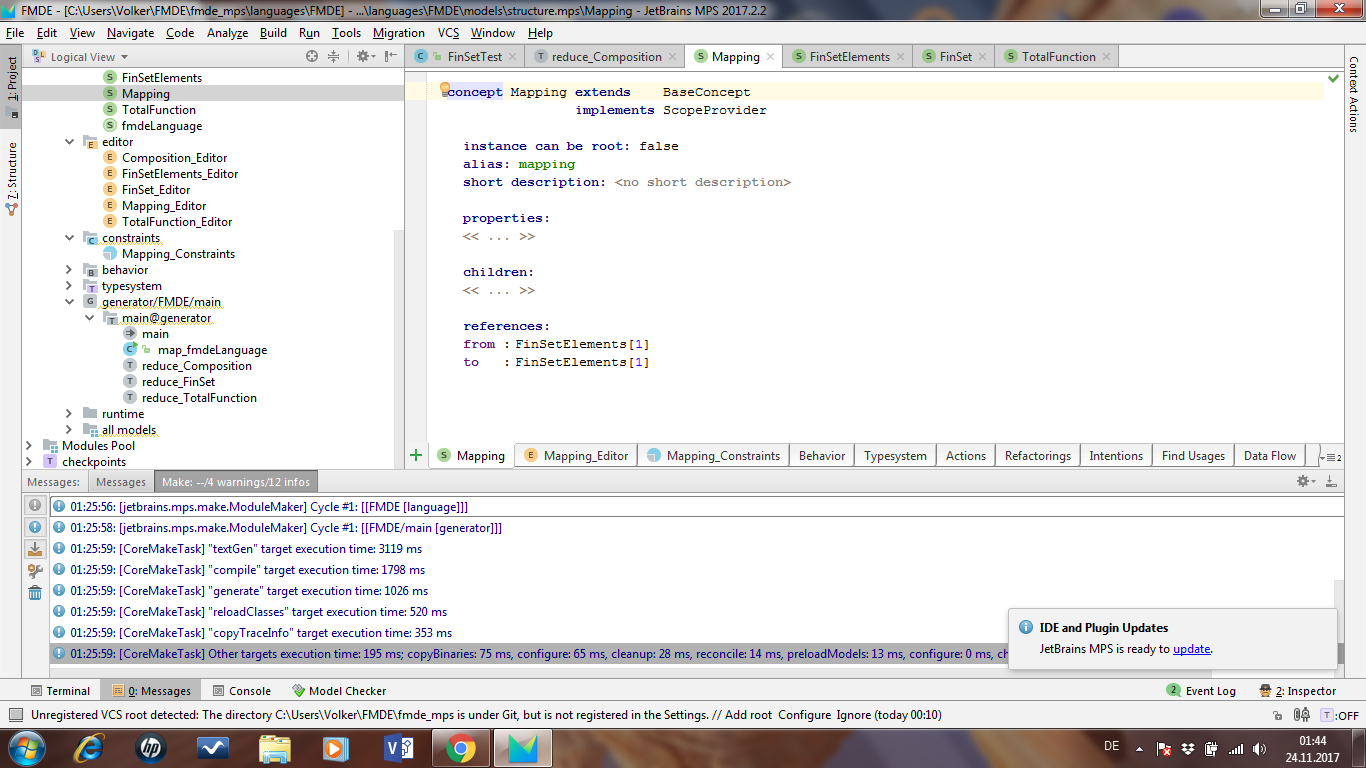Collapse the editor folder in project tree
1366x768 pixels.
coord(69,142)
